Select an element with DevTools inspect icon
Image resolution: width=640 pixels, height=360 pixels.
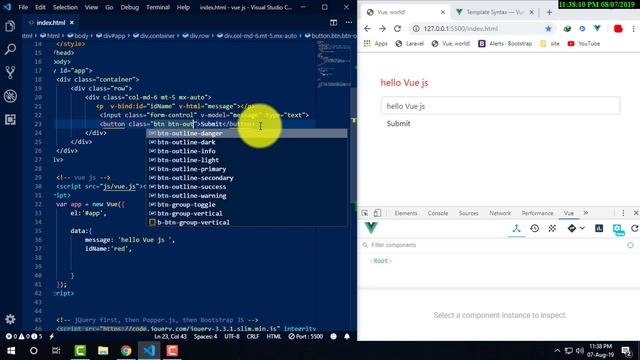364,213
